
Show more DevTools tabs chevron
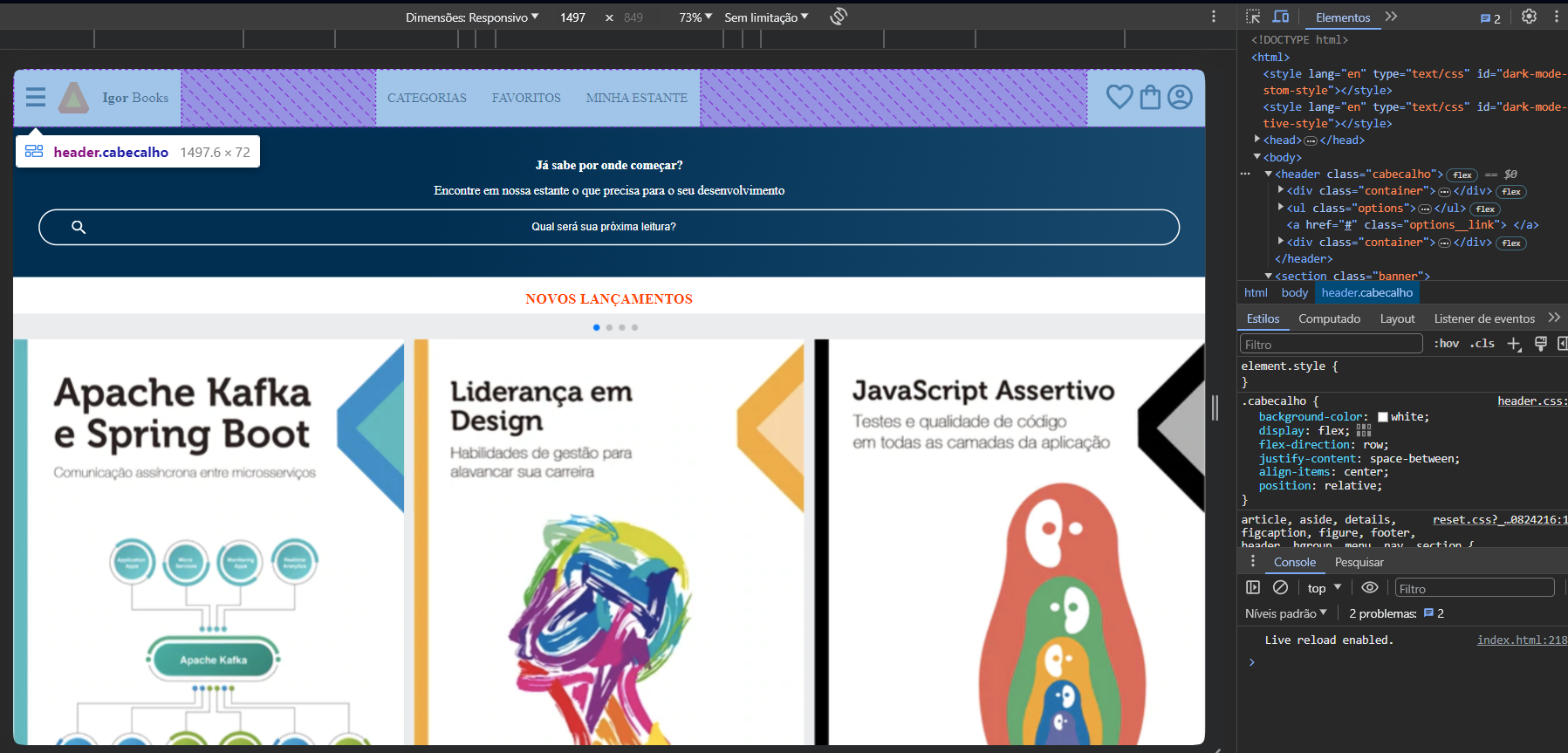1391,17
